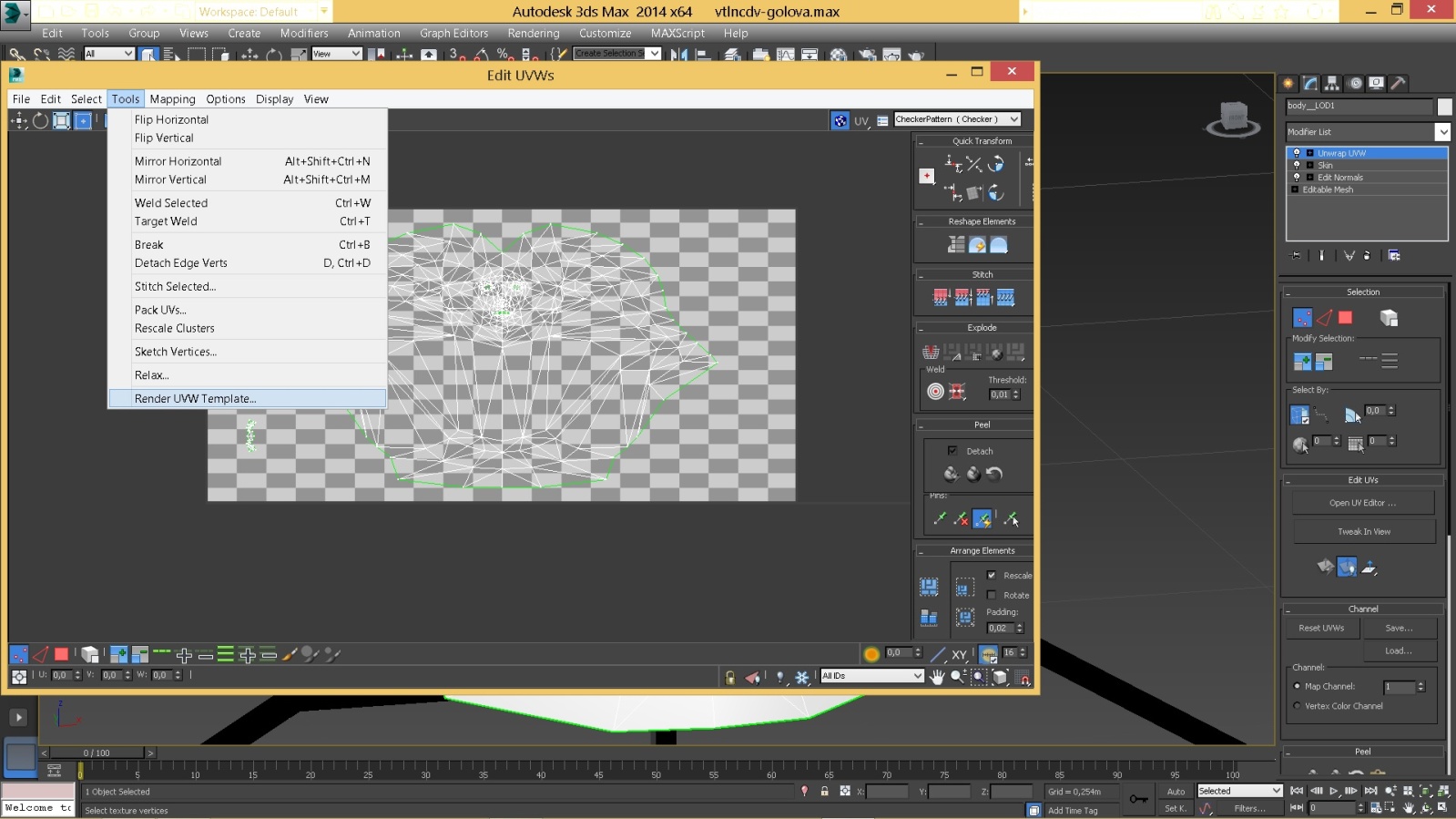
Task: Click Stitch custom icon at right of Stitch rollout
Action: pyautogui.click(x=1005, y=297)
